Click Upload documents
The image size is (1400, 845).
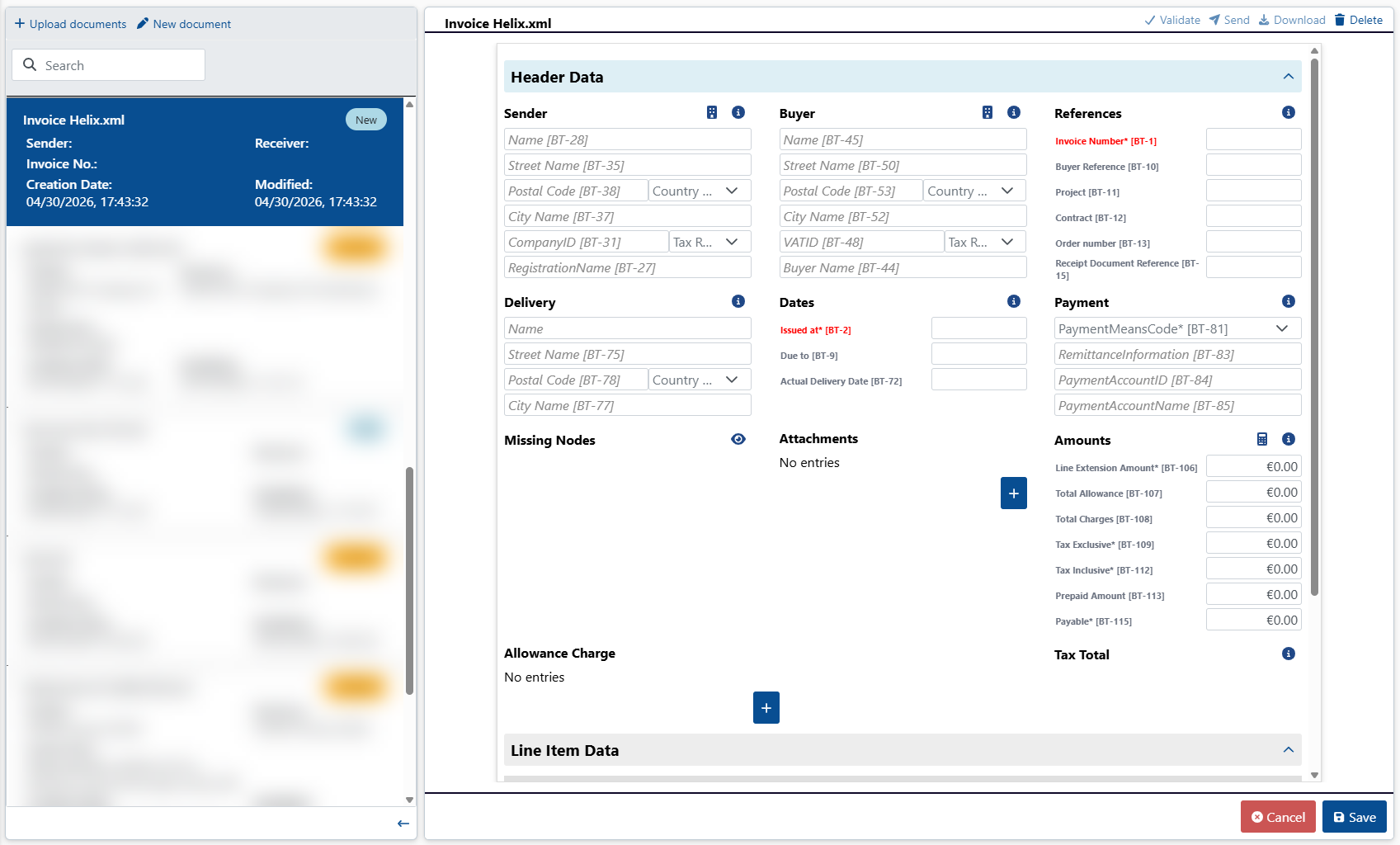(71, 24)
